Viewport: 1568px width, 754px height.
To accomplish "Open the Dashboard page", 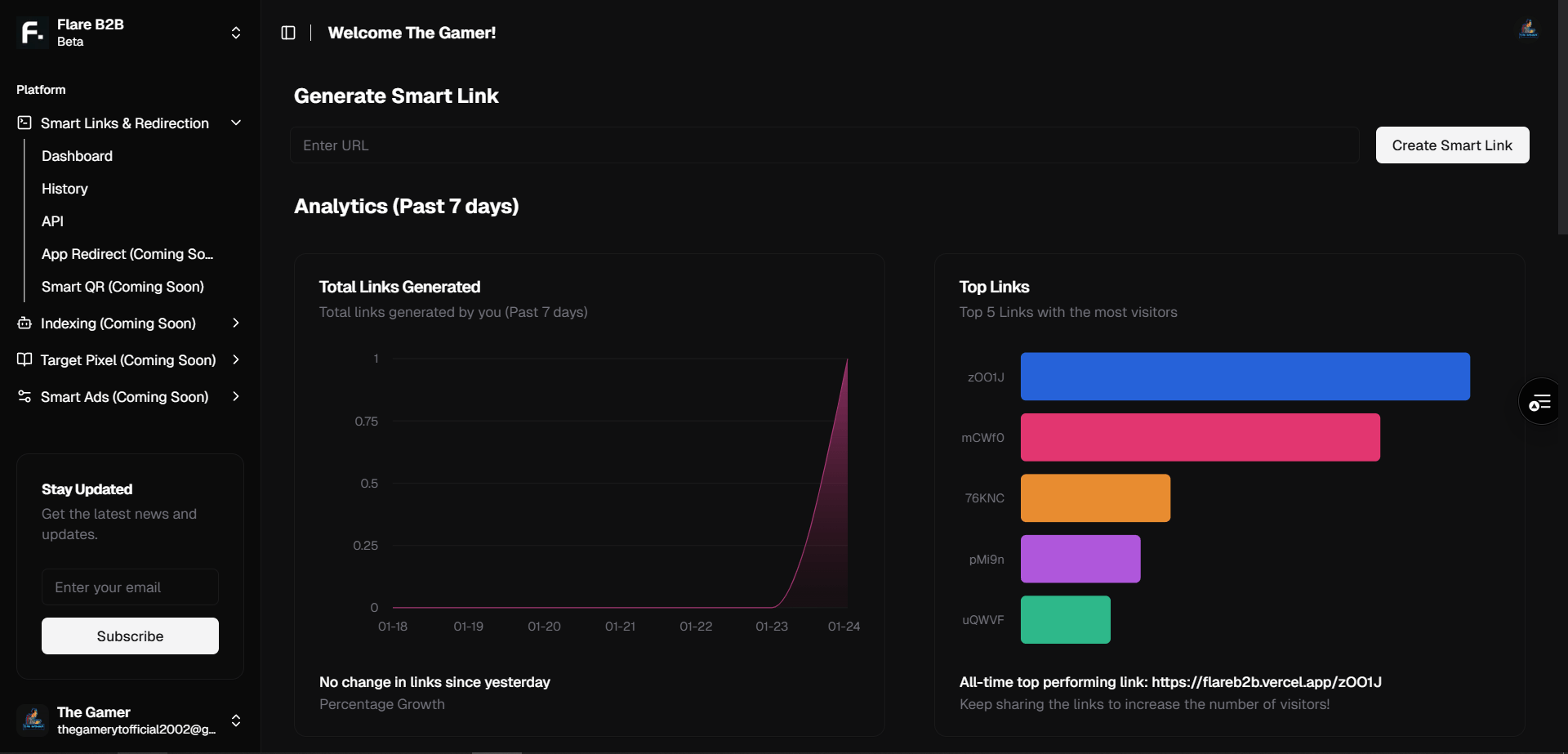I will coord(77,156).
